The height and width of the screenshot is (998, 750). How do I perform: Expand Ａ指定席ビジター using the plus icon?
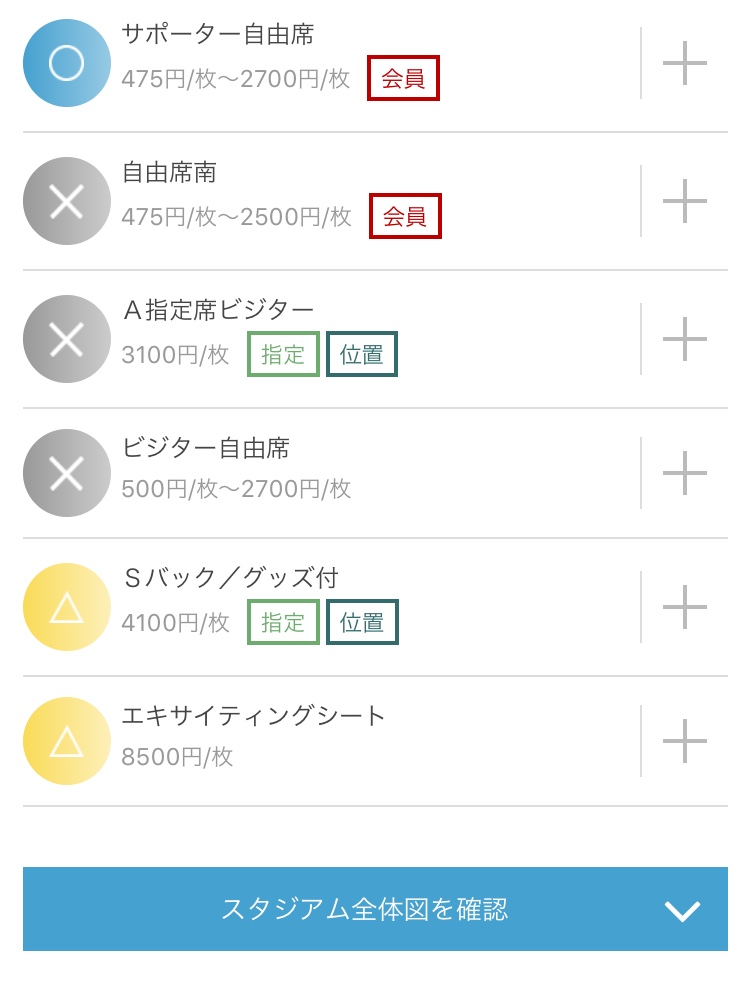coord(685,340)
